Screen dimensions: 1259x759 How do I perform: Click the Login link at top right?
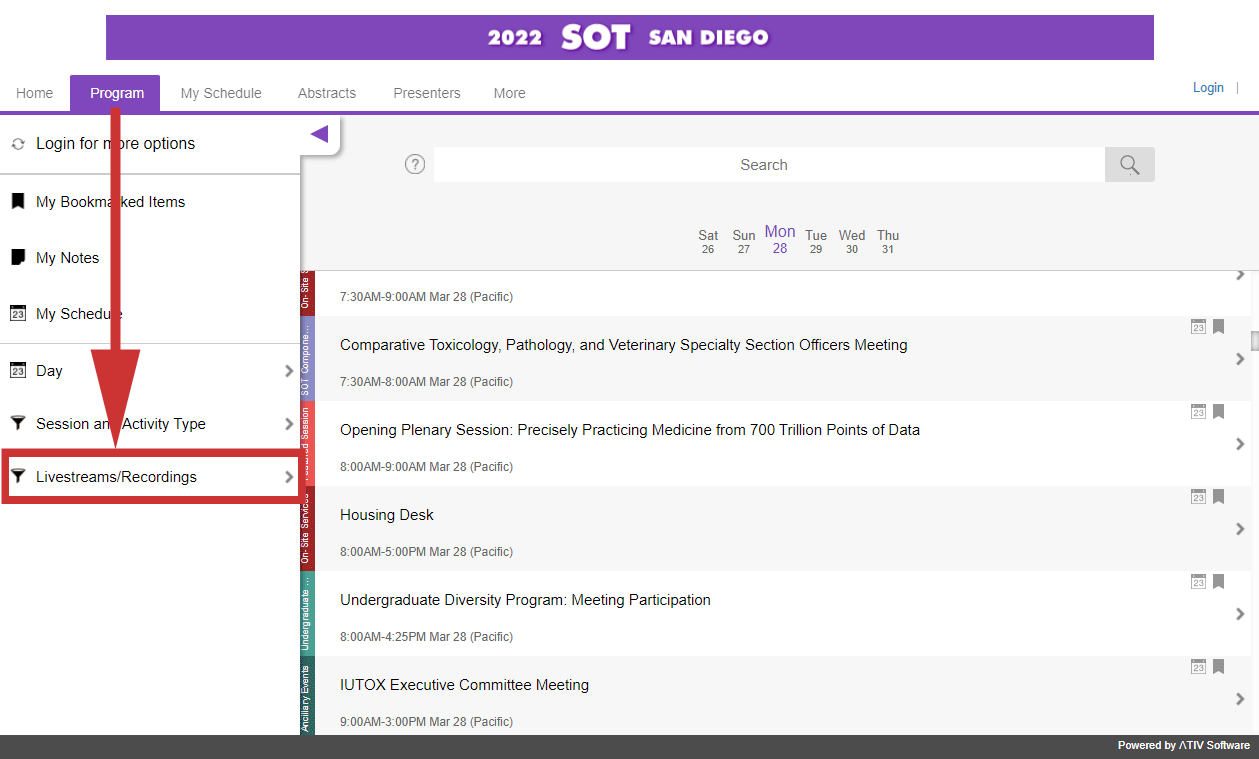(x=1208, y=88)
